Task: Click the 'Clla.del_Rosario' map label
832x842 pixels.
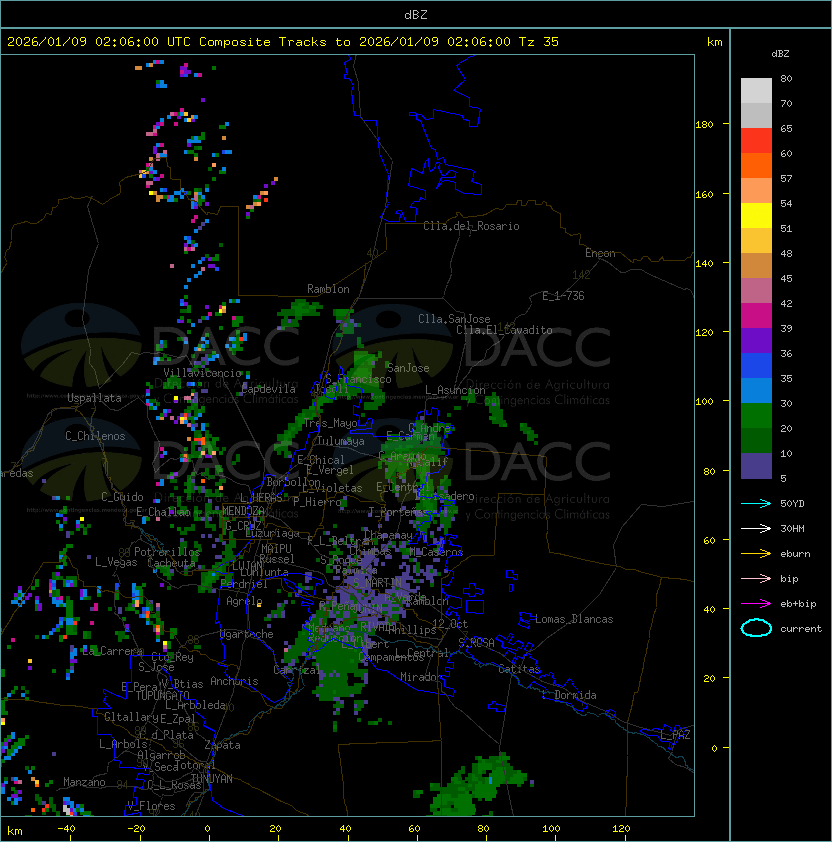Action: click(471, 226)
